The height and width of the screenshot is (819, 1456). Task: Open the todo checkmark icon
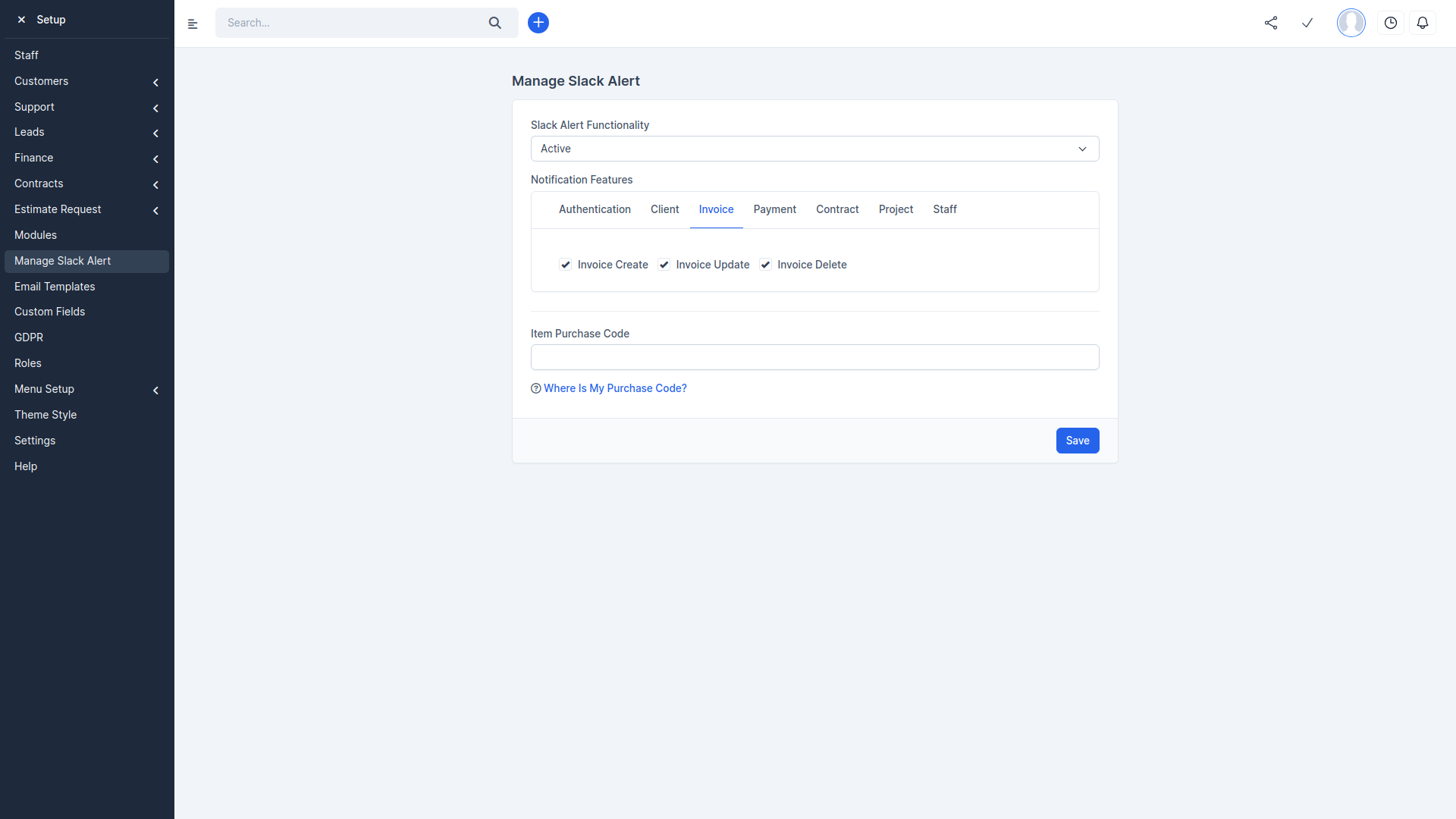tap(1307, 23)
